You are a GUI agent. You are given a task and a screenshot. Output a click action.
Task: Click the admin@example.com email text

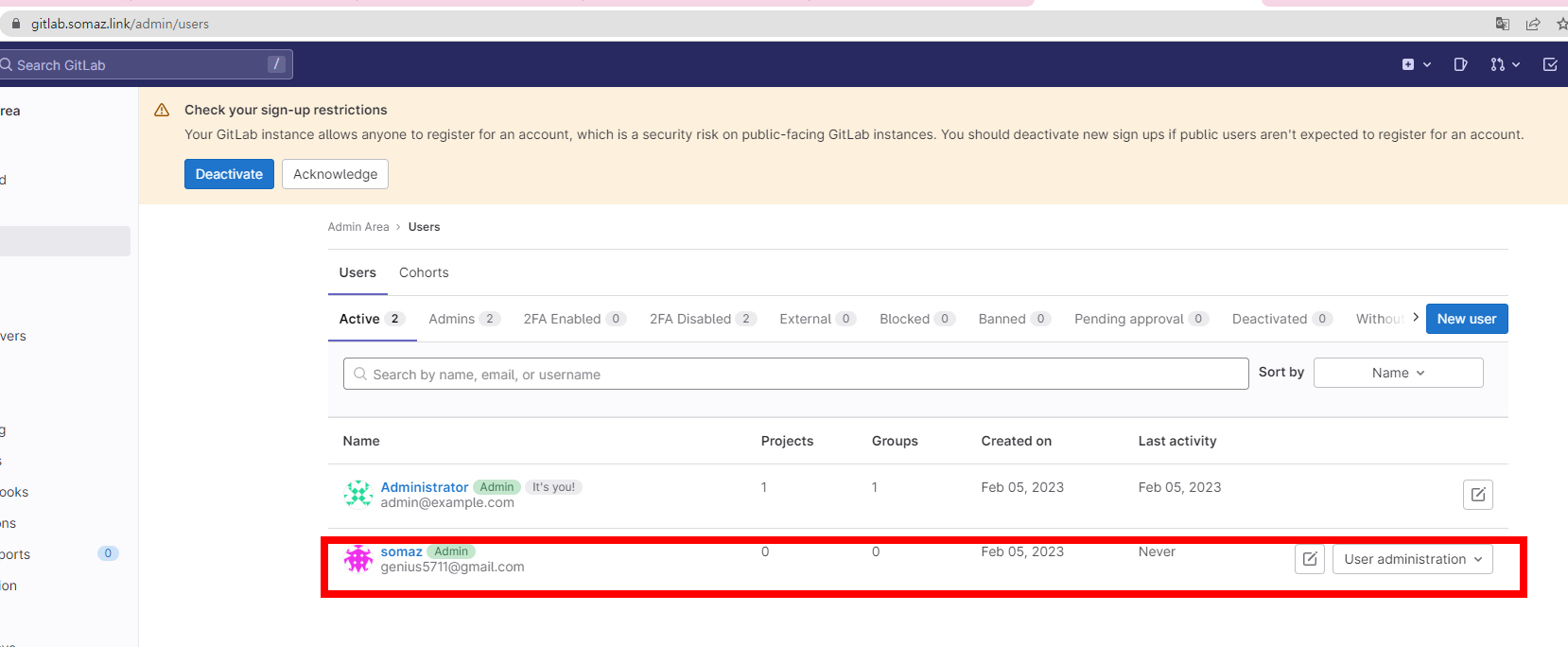[447, 502]
